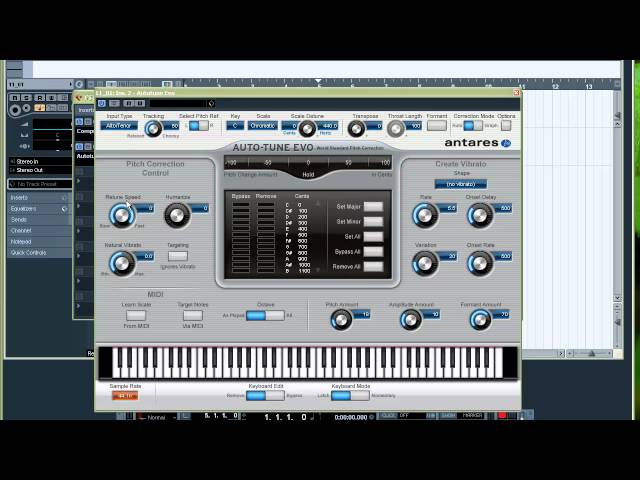Click the Tracking knob
Image resolution: width=640 pixels, height=480 pixels.
(153, 129)
